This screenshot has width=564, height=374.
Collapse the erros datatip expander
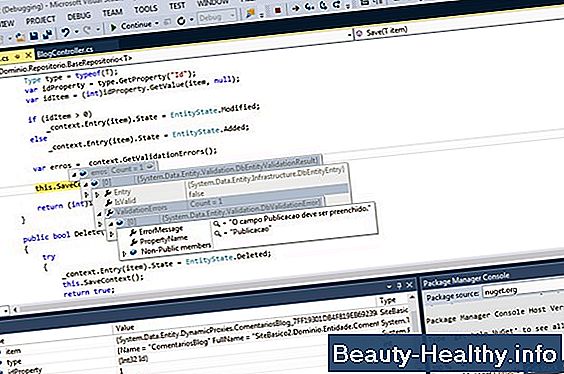[74, 174]
